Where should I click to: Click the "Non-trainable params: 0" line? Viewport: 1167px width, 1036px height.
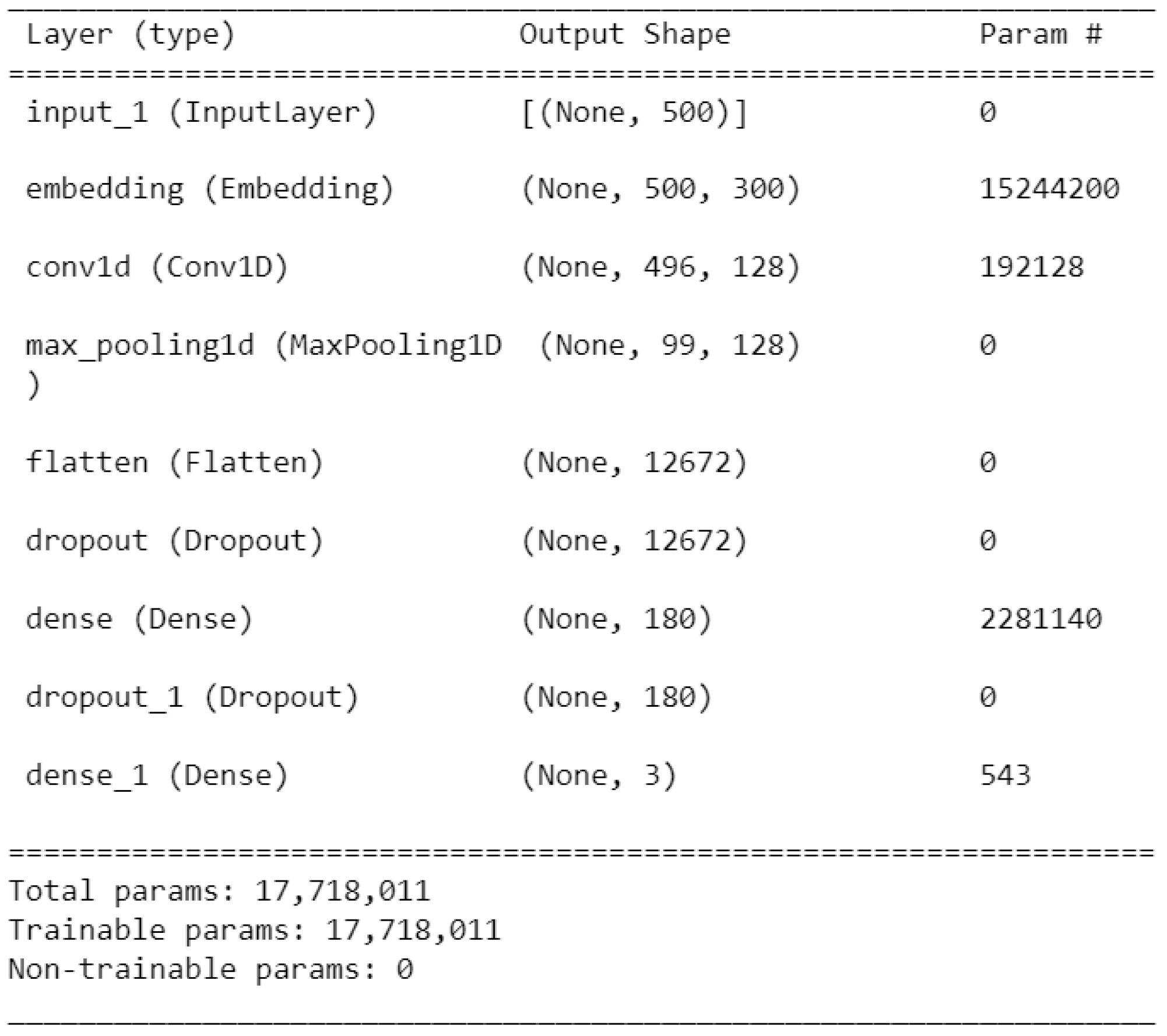coord(210,970)
